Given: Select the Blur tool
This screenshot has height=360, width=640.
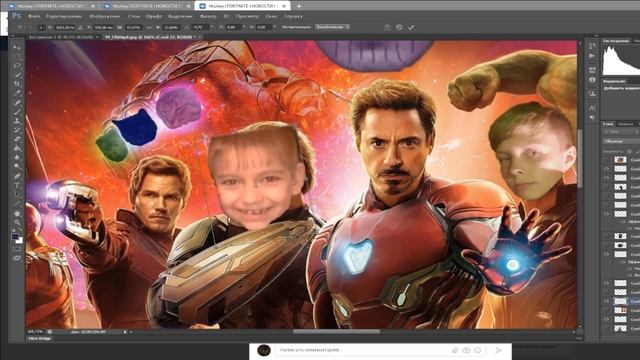Looking at the screenshot, I should coord(17,158).
